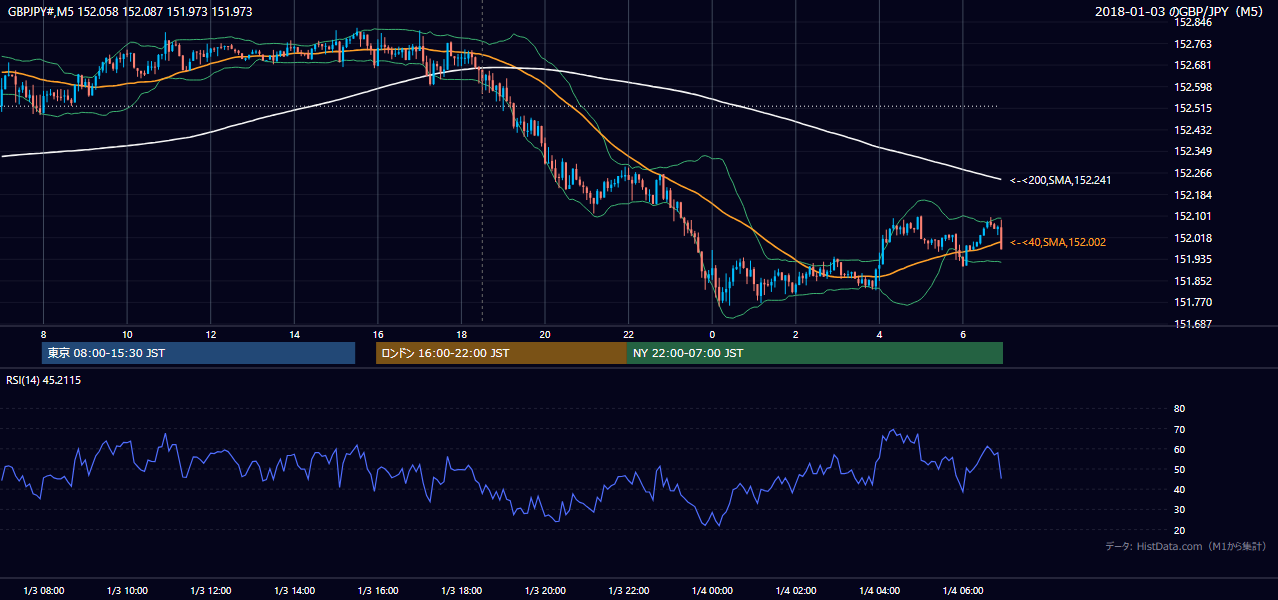Click the bottom time label 1/3 18:00
Viewport: 1278px width, 600px height.
click(461, 591)
